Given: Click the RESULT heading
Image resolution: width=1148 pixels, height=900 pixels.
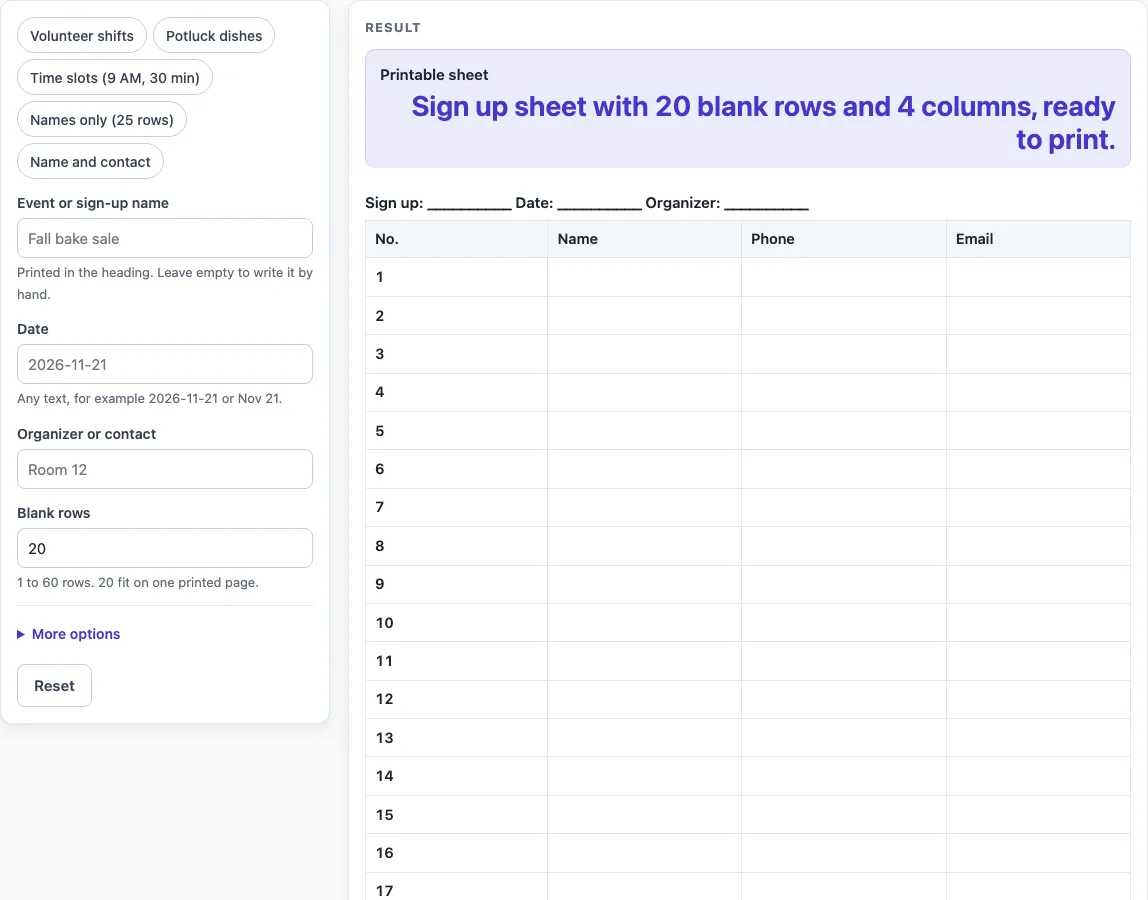Looking at the screenshot, I should (x=393, y=28).
